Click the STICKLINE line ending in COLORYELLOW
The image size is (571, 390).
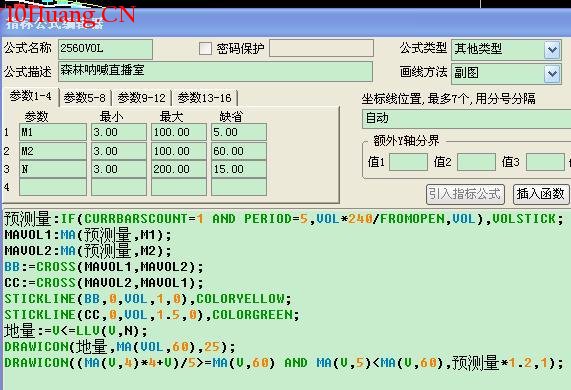pos(148,299)
